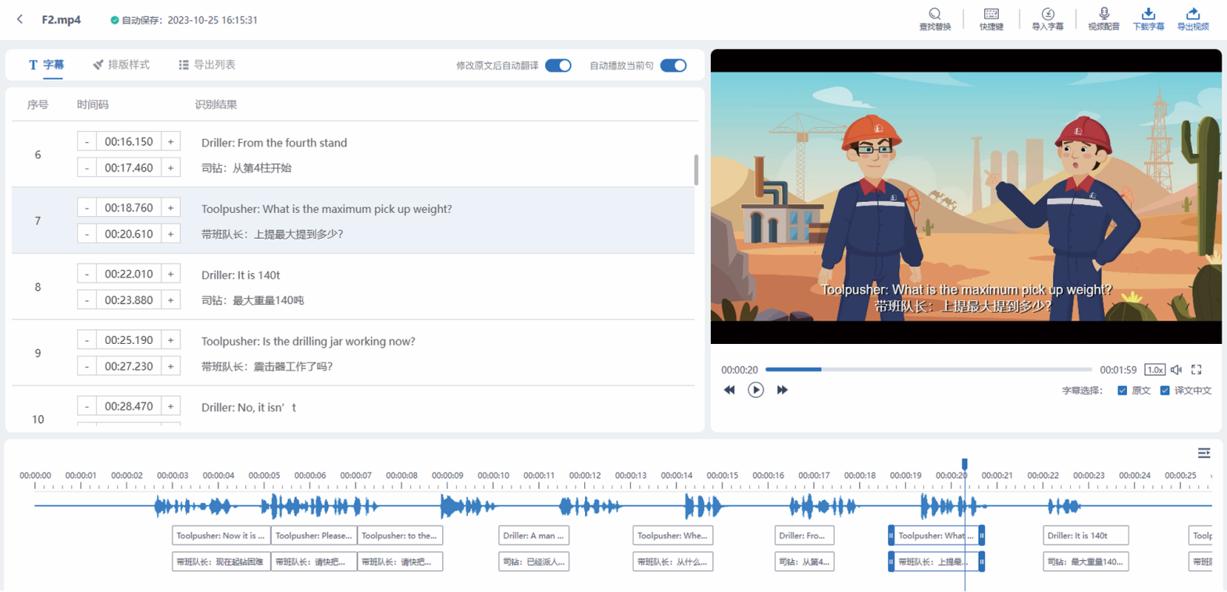Edit 'Toolpusher: Is the drilling jar working now?'
Image resolution: width=1227 pixels, height=592 pixels.
pos(308,341)
